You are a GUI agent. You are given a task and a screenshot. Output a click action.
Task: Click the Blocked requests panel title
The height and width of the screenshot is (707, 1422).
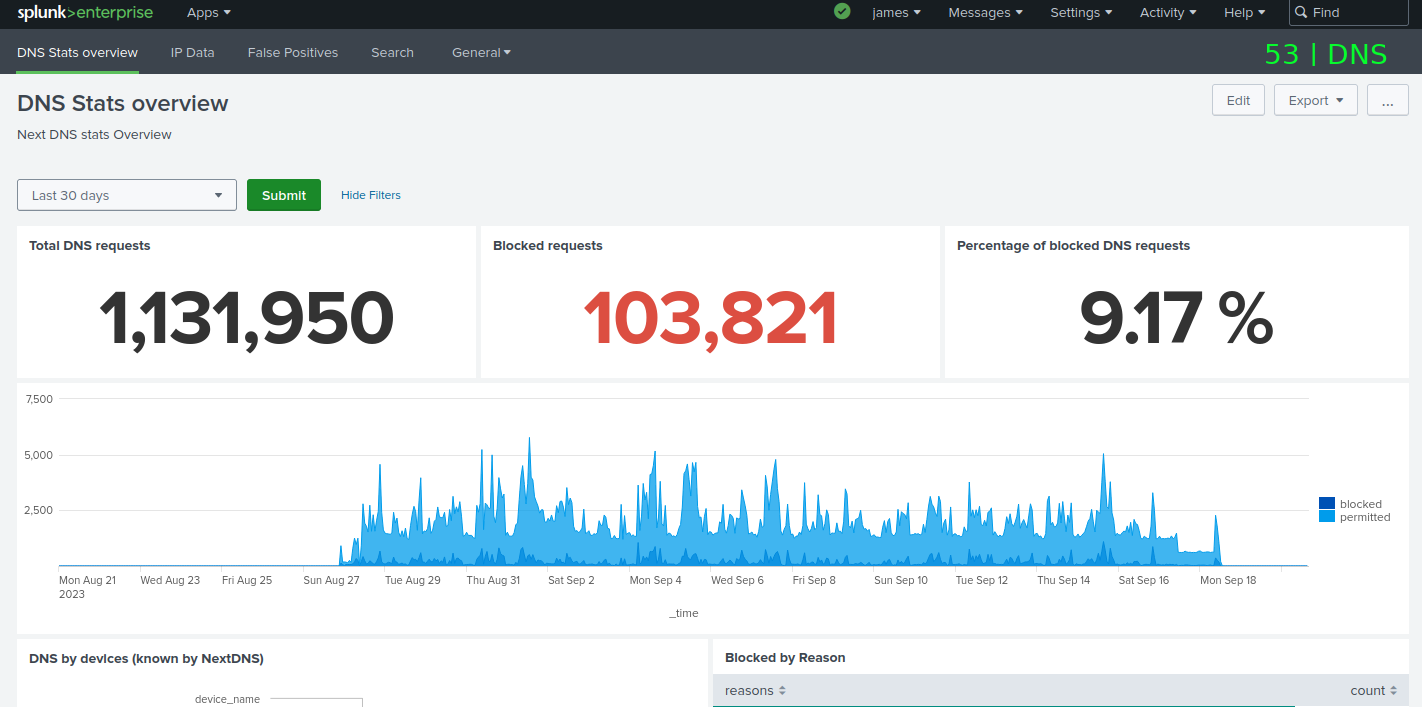548,245
